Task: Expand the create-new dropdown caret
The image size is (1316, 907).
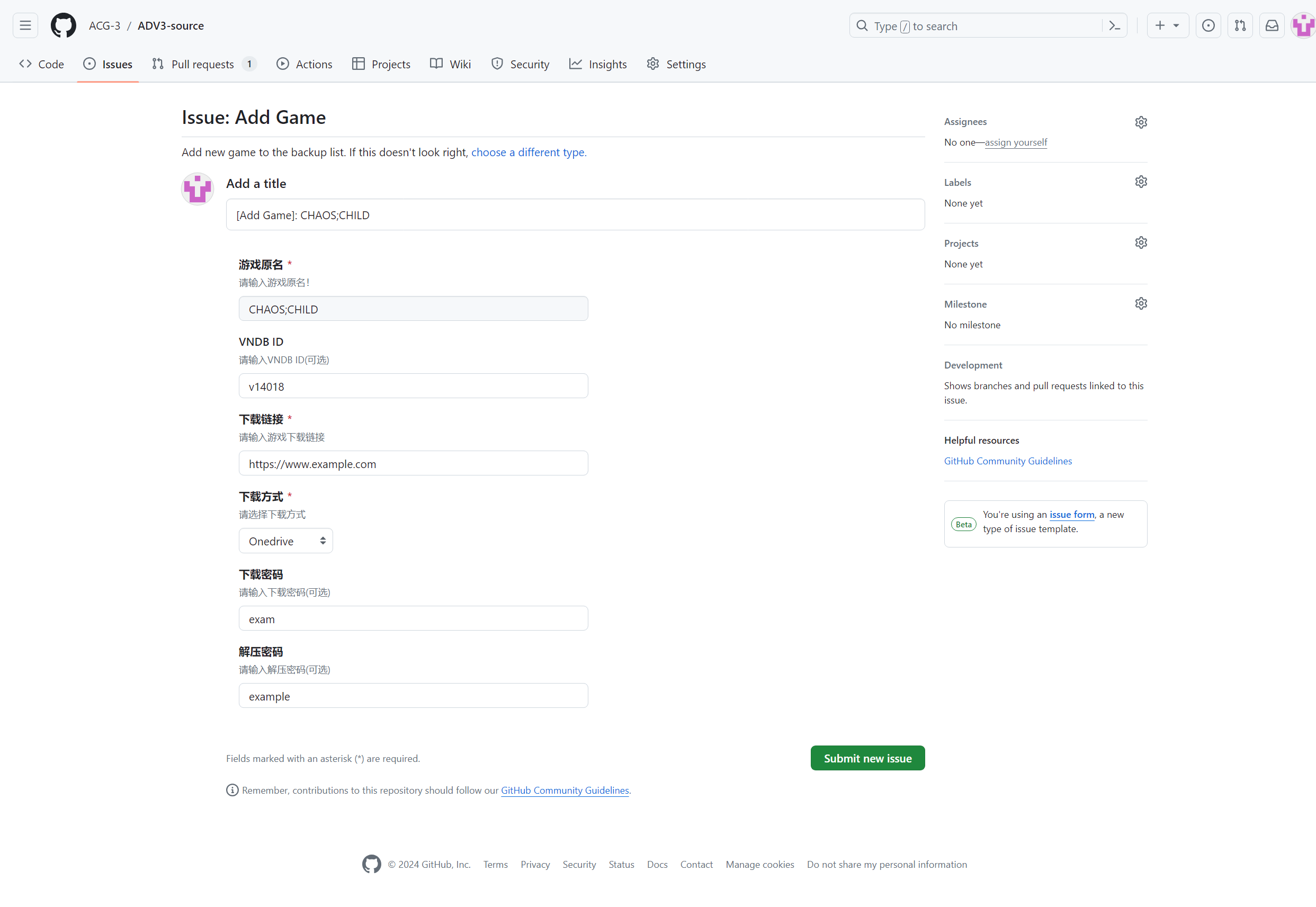Action: pos(1176,25)
